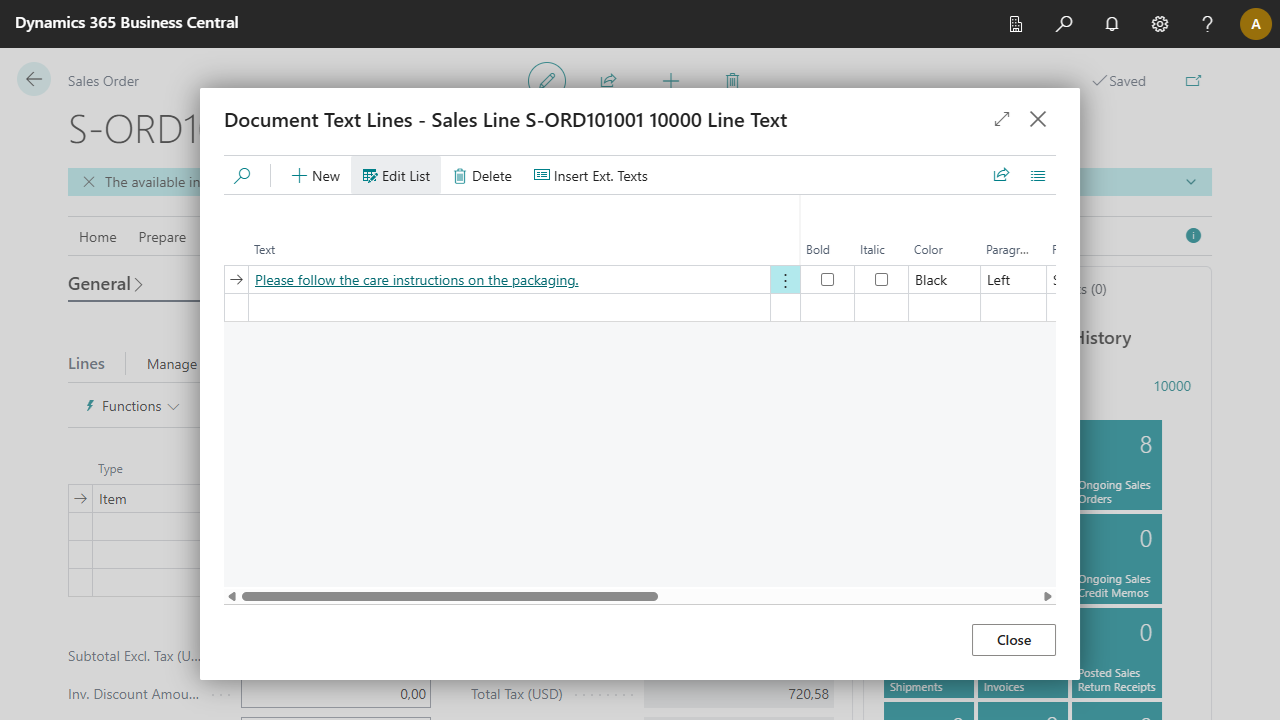This screenshot has width=1280, height=720.
Task: Click the Help question mark icon
Action: tap(1208, 24)
